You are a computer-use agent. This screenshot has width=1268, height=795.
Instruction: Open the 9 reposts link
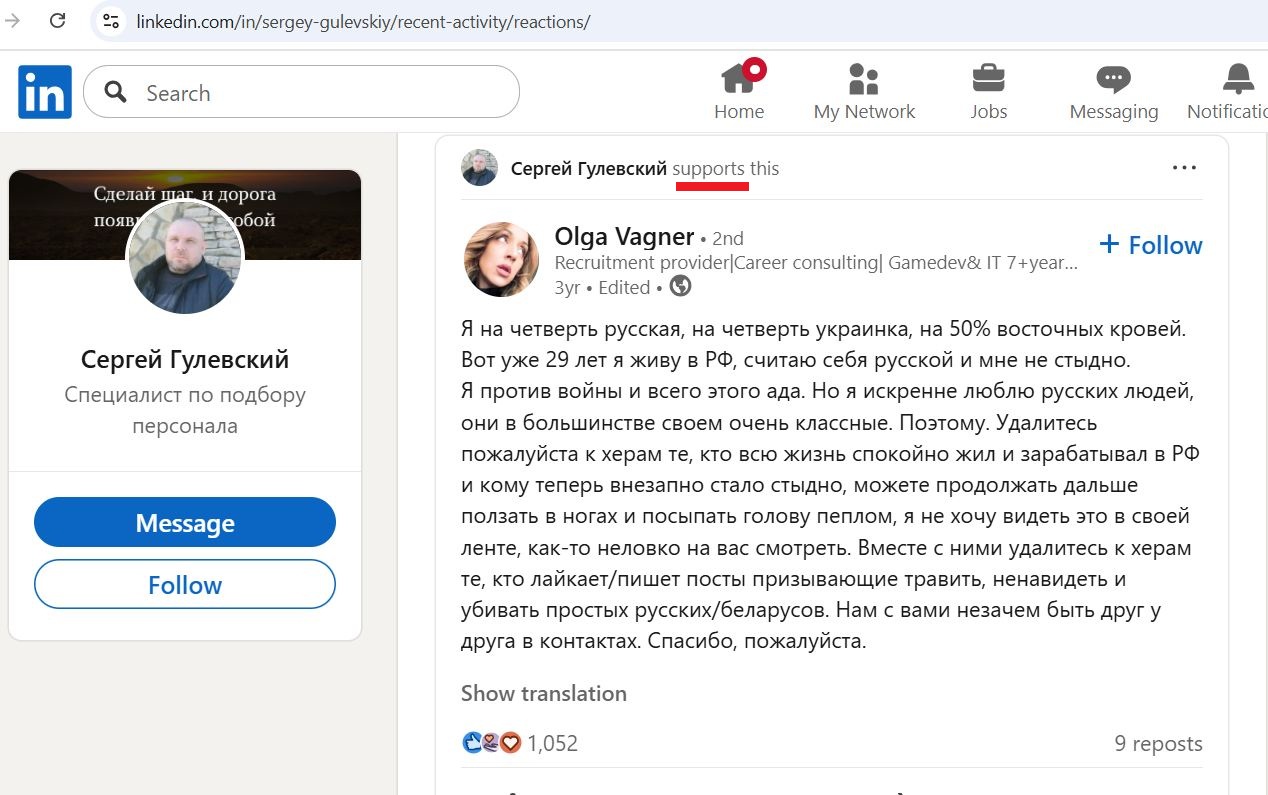click(1158, 743)
